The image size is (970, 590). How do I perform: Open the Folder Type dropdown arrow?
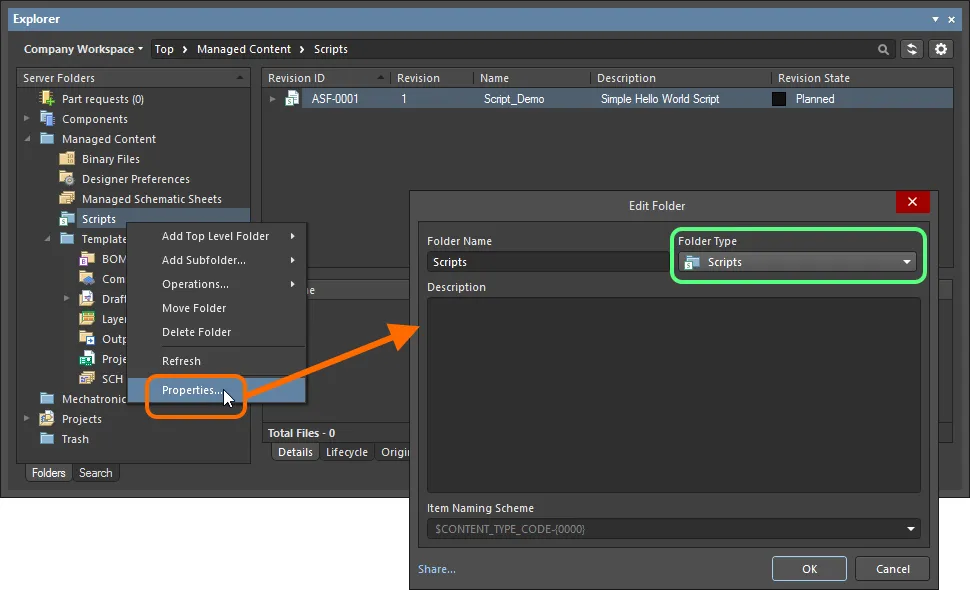point(907,262)
